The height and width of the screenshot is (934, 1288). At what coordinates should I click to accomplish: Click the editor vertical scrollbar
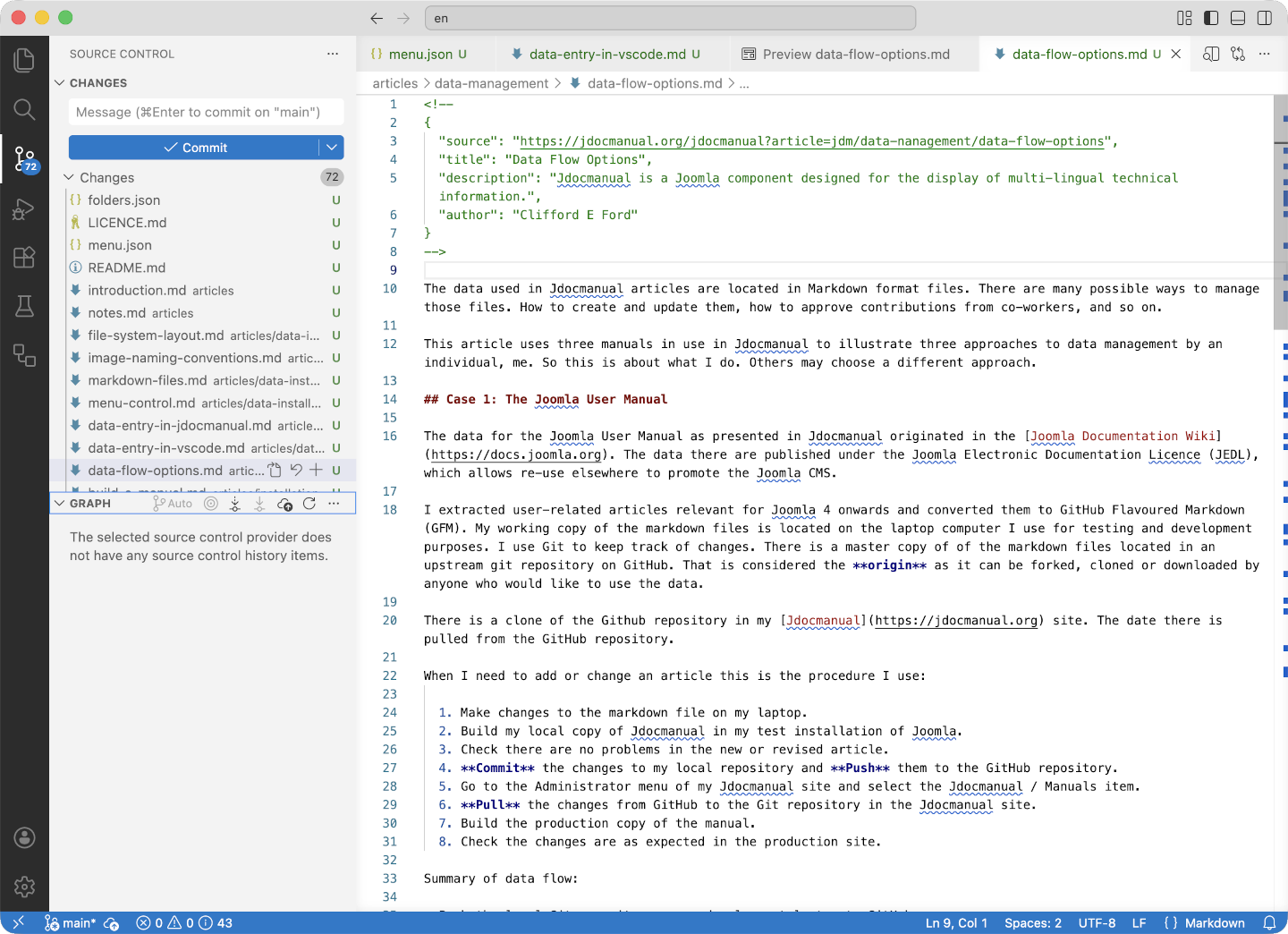1280,213
